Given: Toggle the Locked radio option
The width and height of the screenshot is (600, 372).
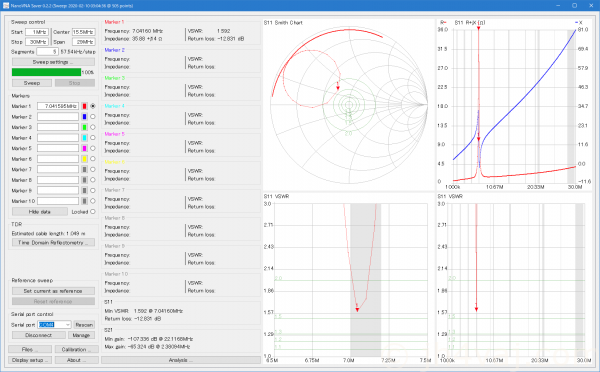Looking at the screenshot, I should coord(93,212).
